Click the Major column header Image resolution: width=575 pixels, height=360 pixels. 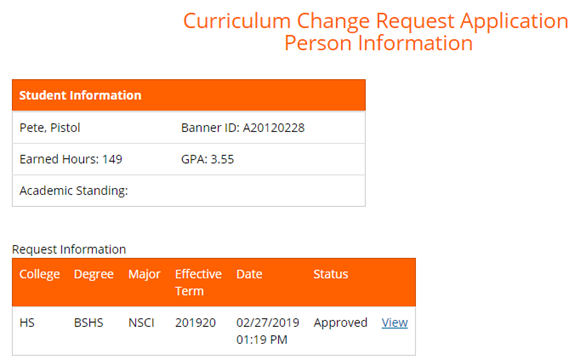point(144,274)
